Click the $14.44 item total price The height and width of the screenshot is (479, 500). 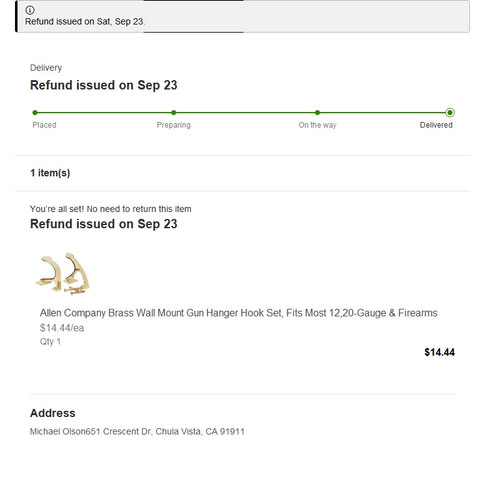coord(439,352)
